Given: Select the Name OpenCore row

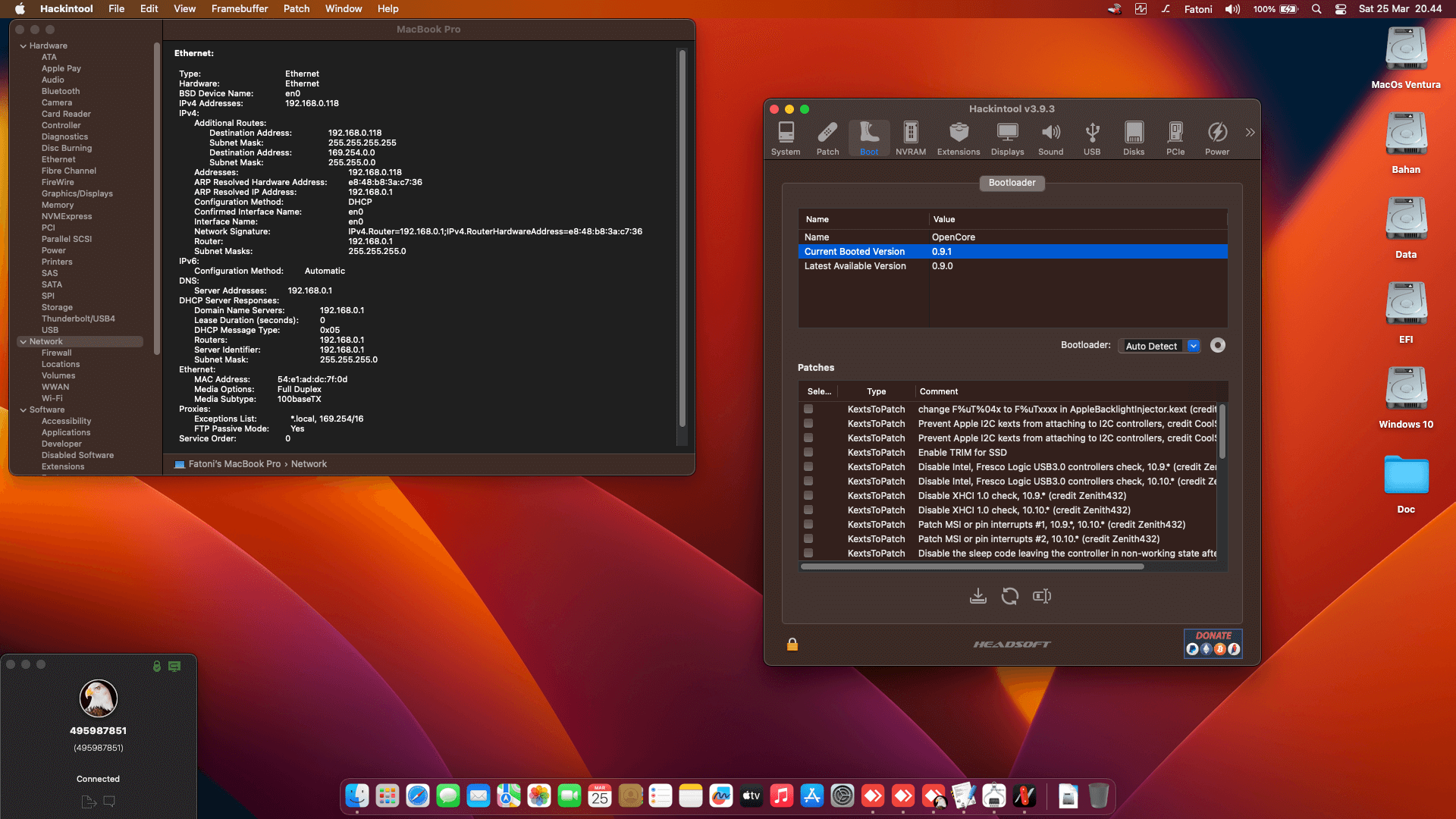Looking at the screenshot, I should pos(1012,237).
